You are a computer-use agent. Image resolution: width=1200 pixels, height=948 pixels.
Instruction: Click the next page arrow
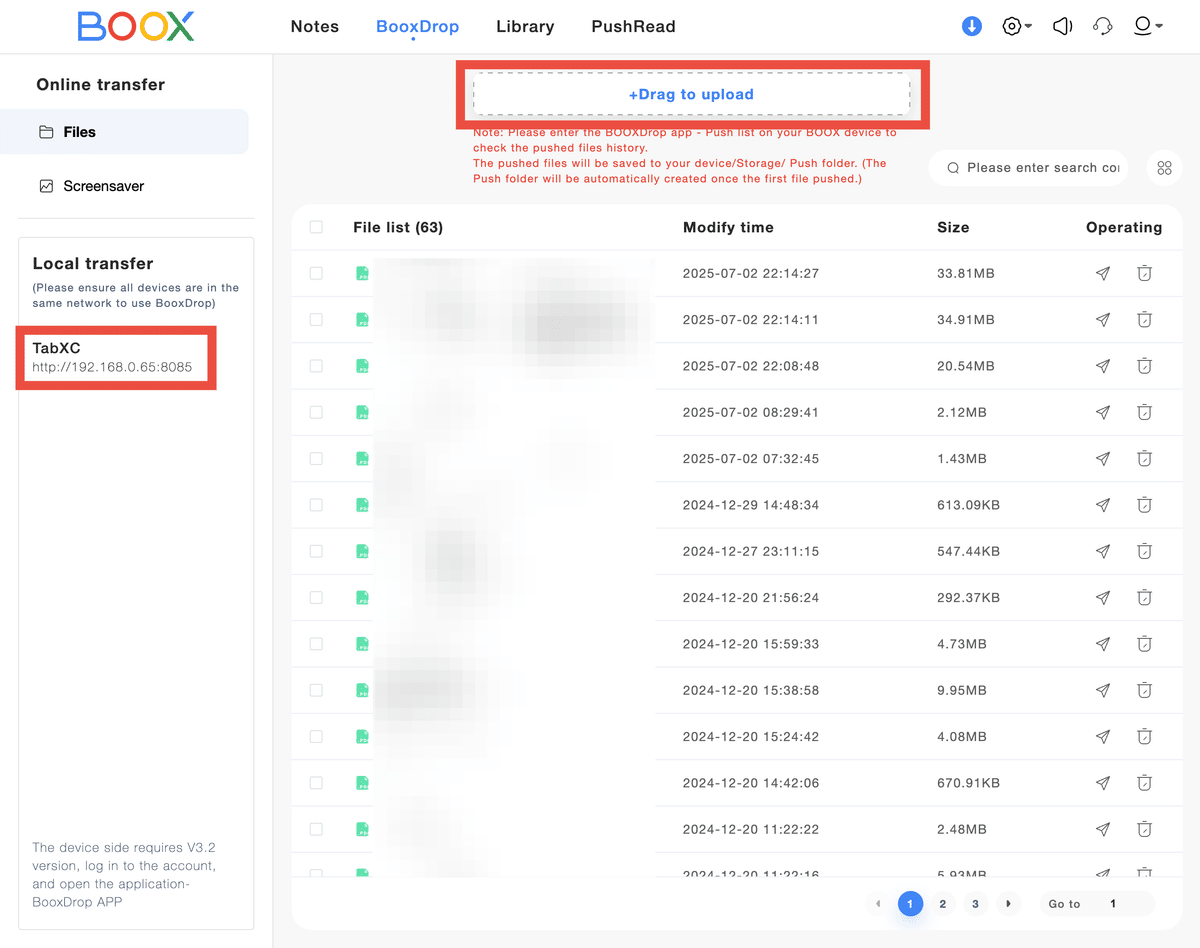pyautogui.click(x=1008, y=904)
